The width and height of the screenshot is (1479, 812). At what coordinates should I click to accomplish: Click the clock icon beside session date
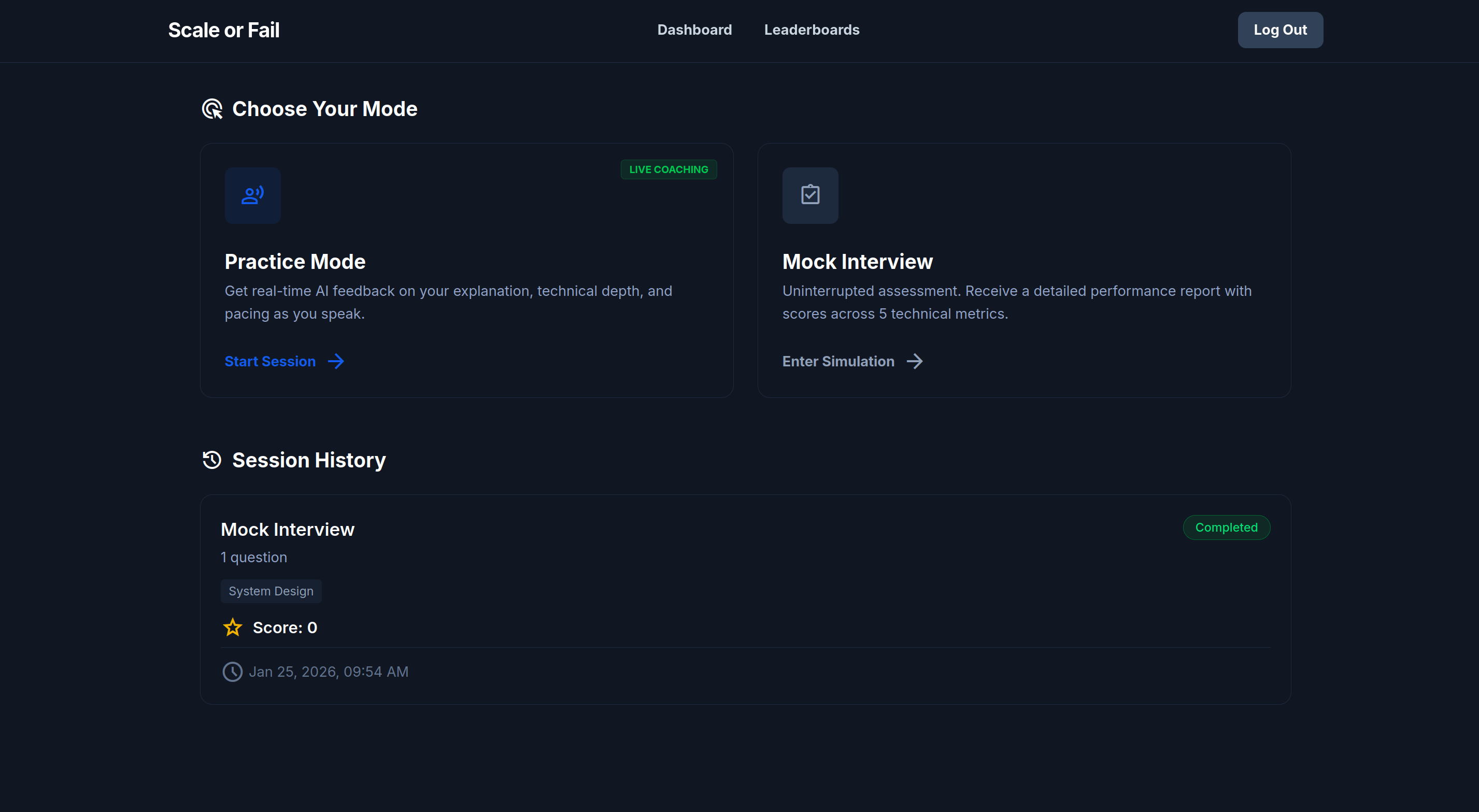(233, 672)
